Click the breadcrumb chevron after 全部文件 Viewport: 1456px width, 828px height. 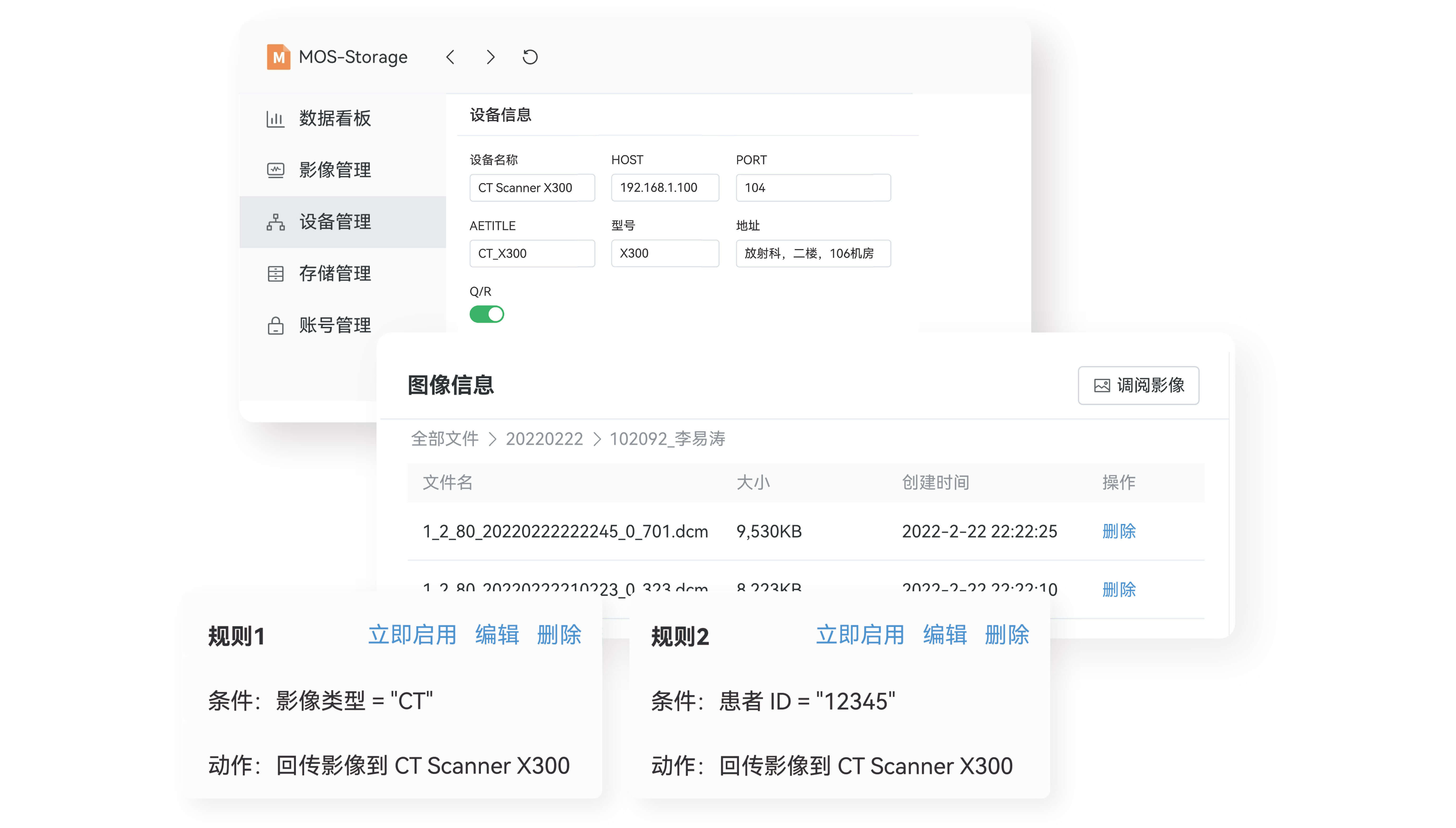492,439
